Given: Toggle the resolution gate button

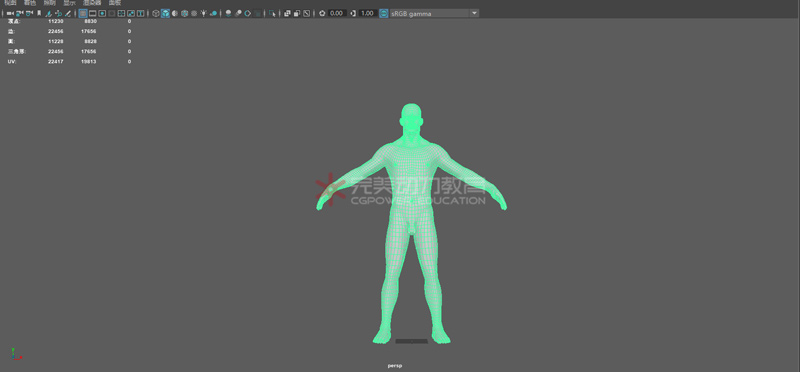Looking at the screenshot, I should [102, 13].
